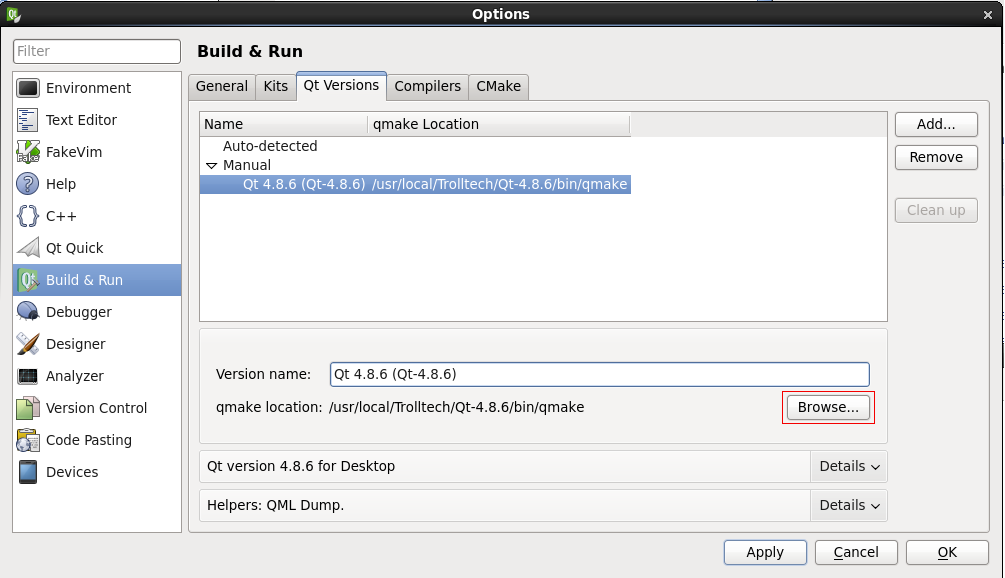Viewport: 1005px width, 578px height.
Task: Click the Filter input field
Action: pyautogui.click(x=96, y=51)
